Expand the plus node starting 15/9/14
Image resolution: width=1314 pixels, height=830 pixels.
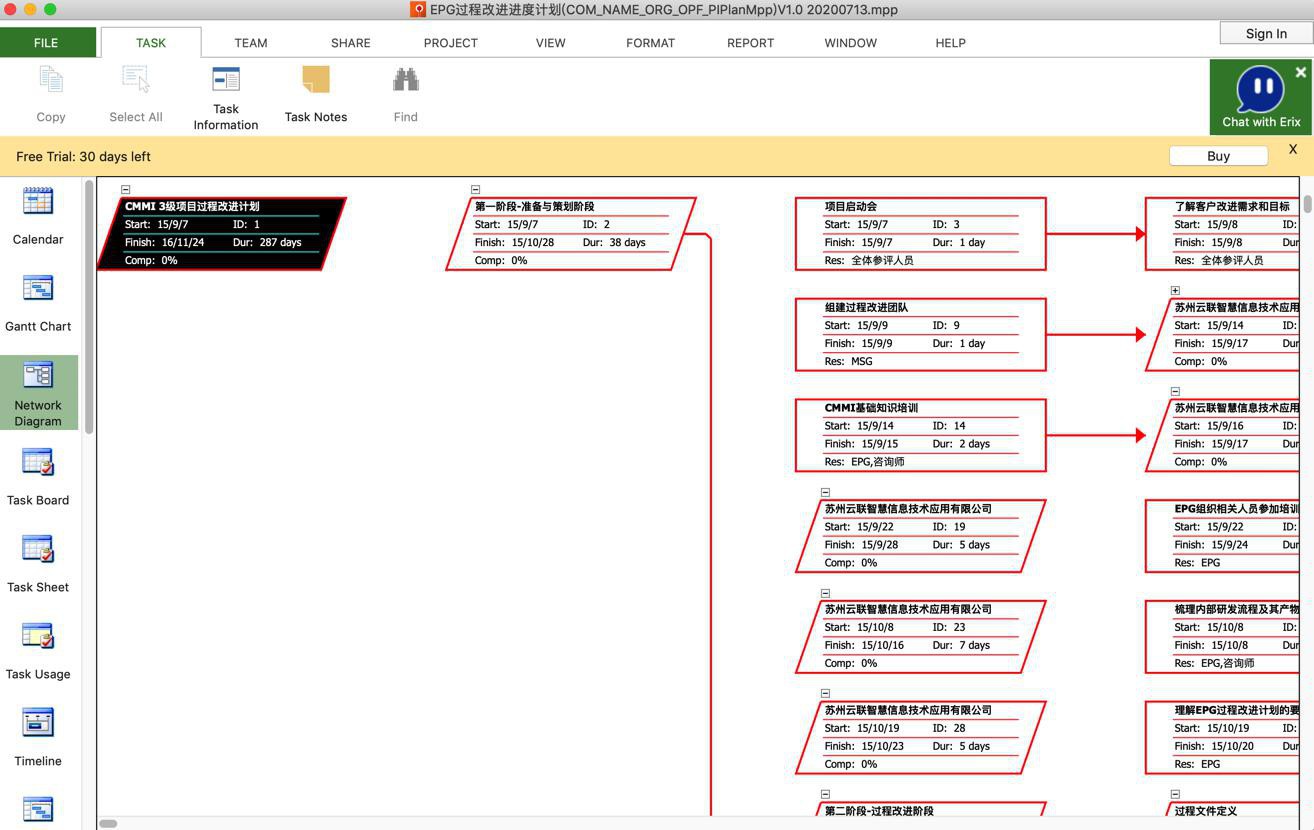1176,290
